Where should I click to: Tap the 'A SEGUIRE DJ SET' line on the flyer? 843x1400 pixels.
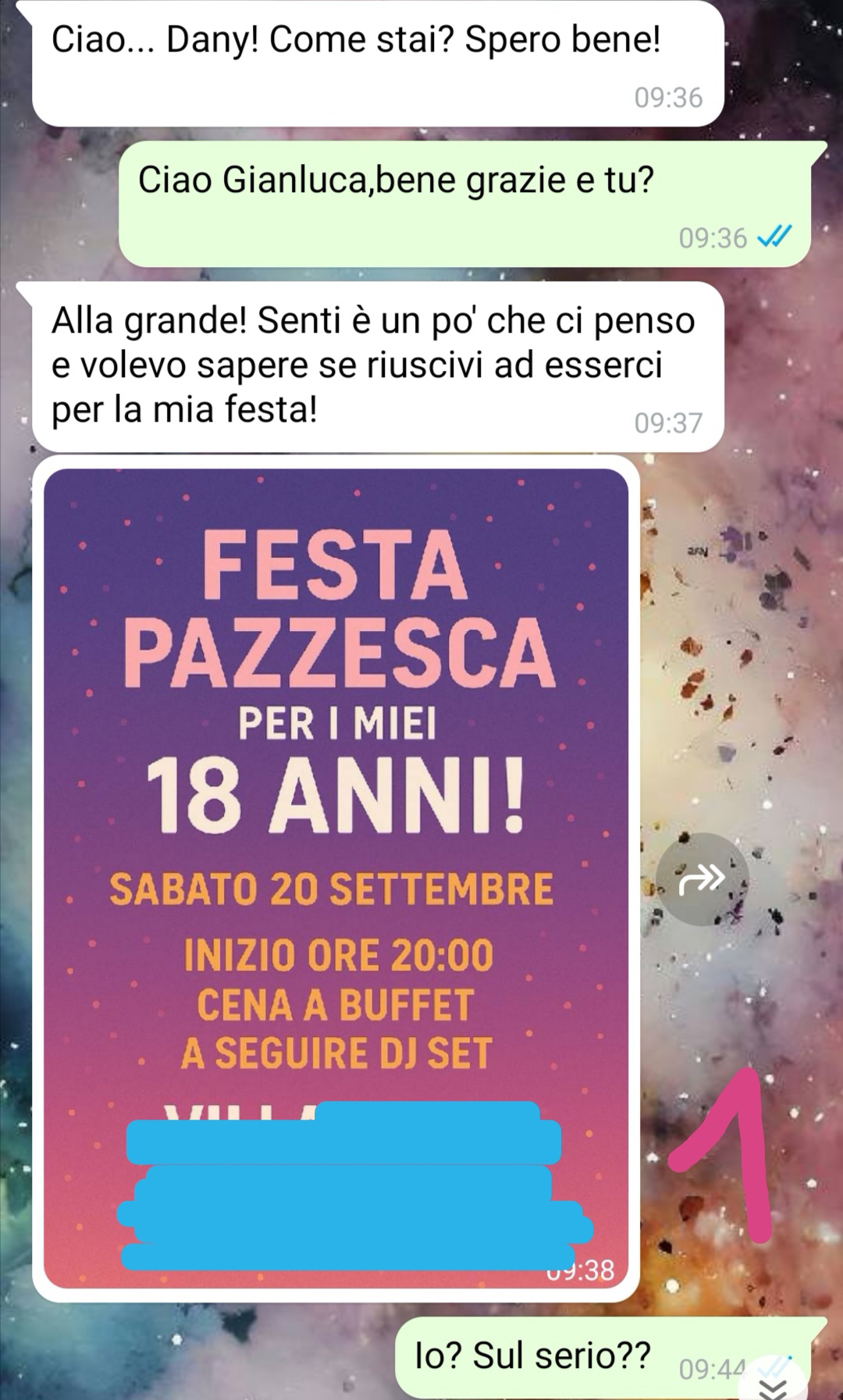click(x=337, y=1053)
